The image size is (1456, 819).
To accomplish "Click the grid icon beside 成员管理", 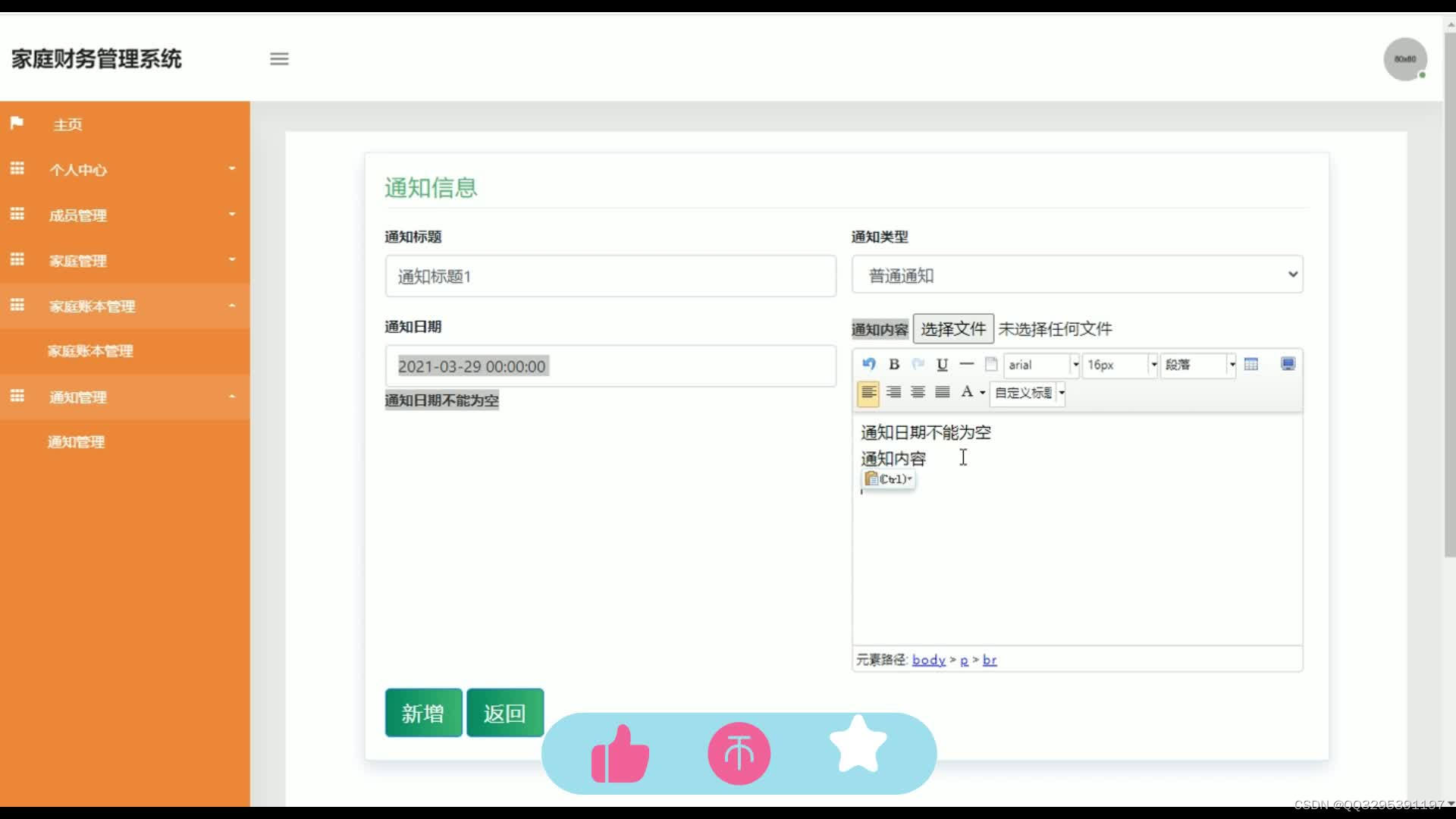I will pyautogui.click(x=17, y=214).
